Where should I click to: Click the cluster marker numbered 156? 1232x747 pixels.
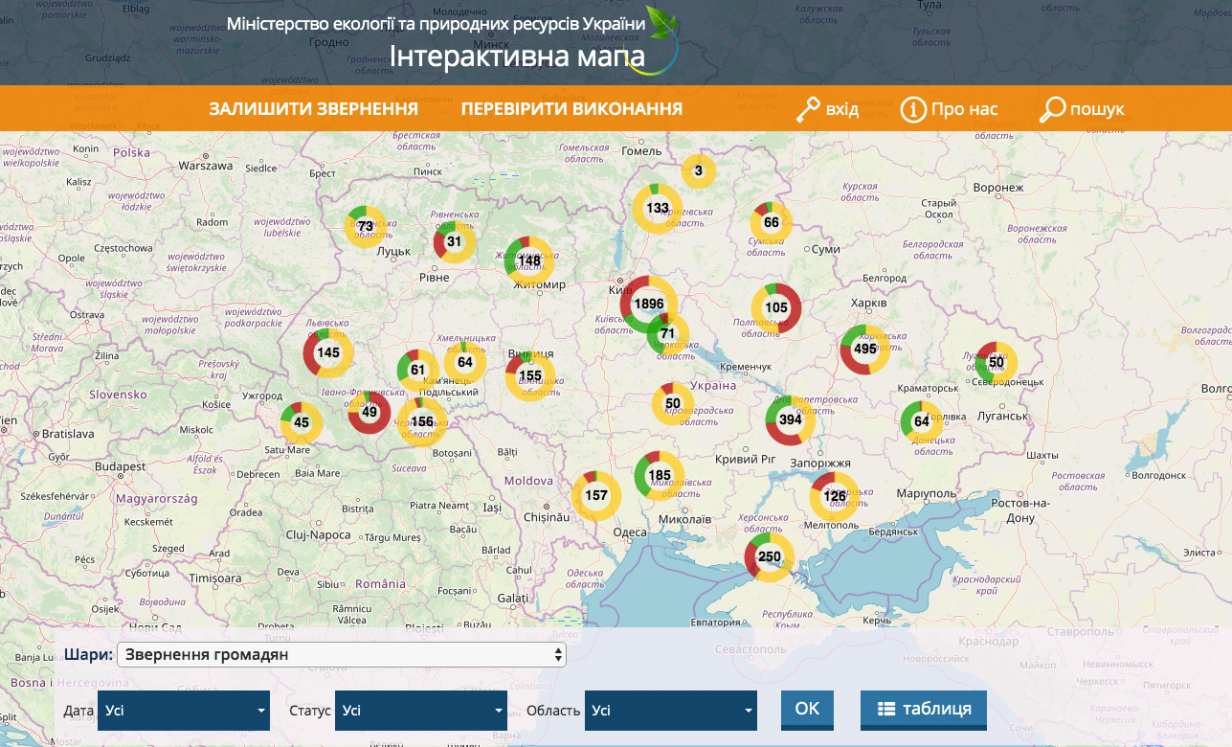(x=422, y=422)
